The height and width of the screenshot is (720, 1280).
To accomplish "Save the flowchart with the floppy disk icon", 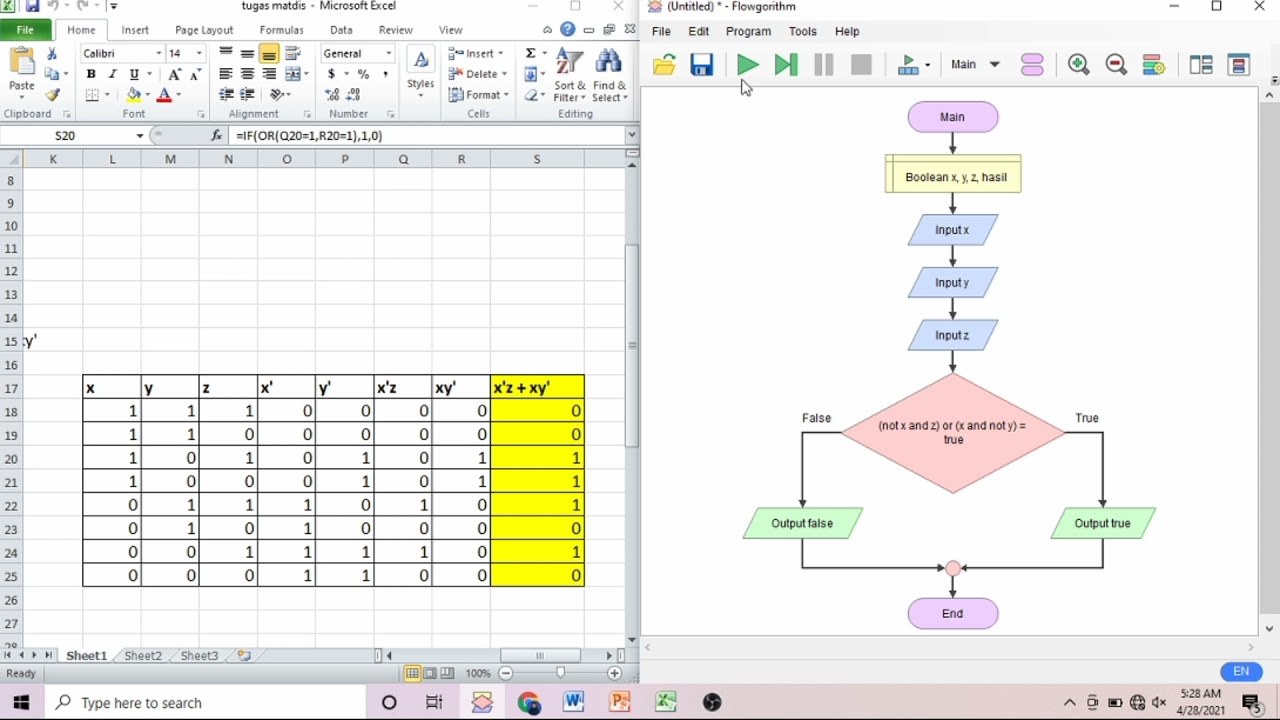I will tap(702, 65).
